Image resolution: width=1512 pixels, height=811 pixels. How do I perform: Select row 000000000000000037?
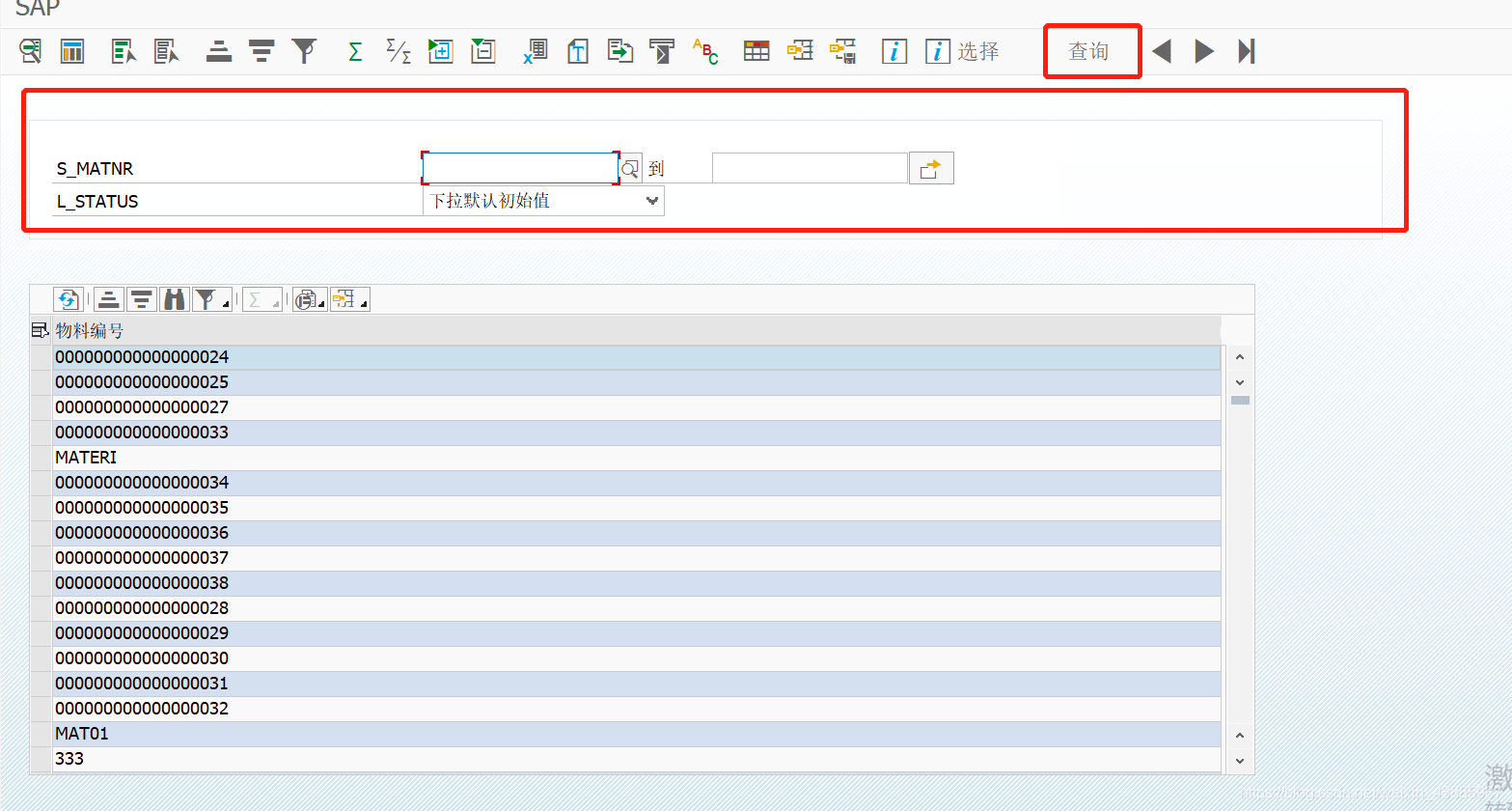[636, 558]
